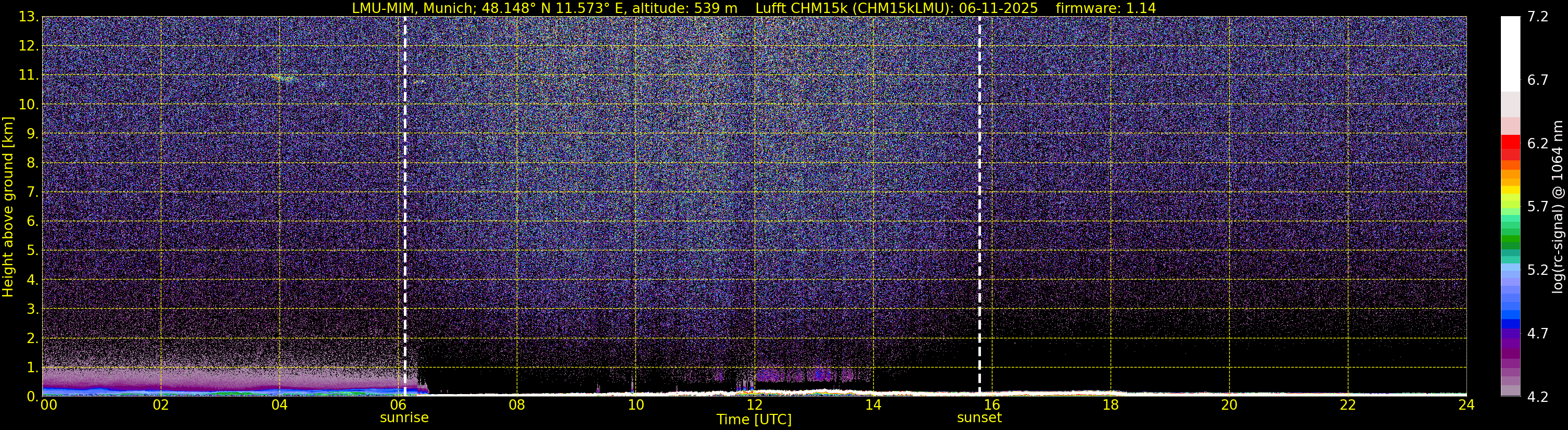
Task: Click the "18" time axis tick label
Action: [1110, 405]
